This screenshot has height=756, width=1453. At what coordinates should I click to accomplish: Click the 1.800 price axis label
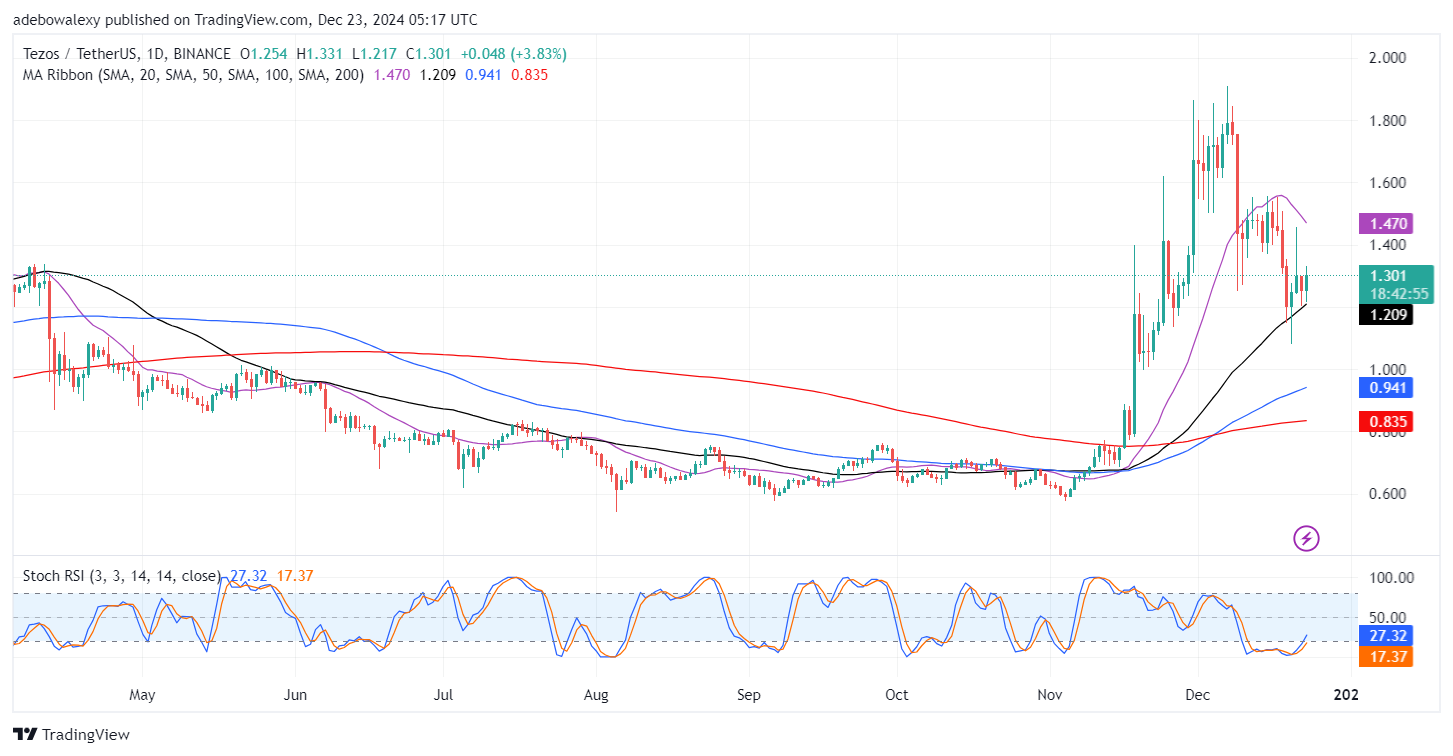pyautogui.click(x=1386, y=121)
